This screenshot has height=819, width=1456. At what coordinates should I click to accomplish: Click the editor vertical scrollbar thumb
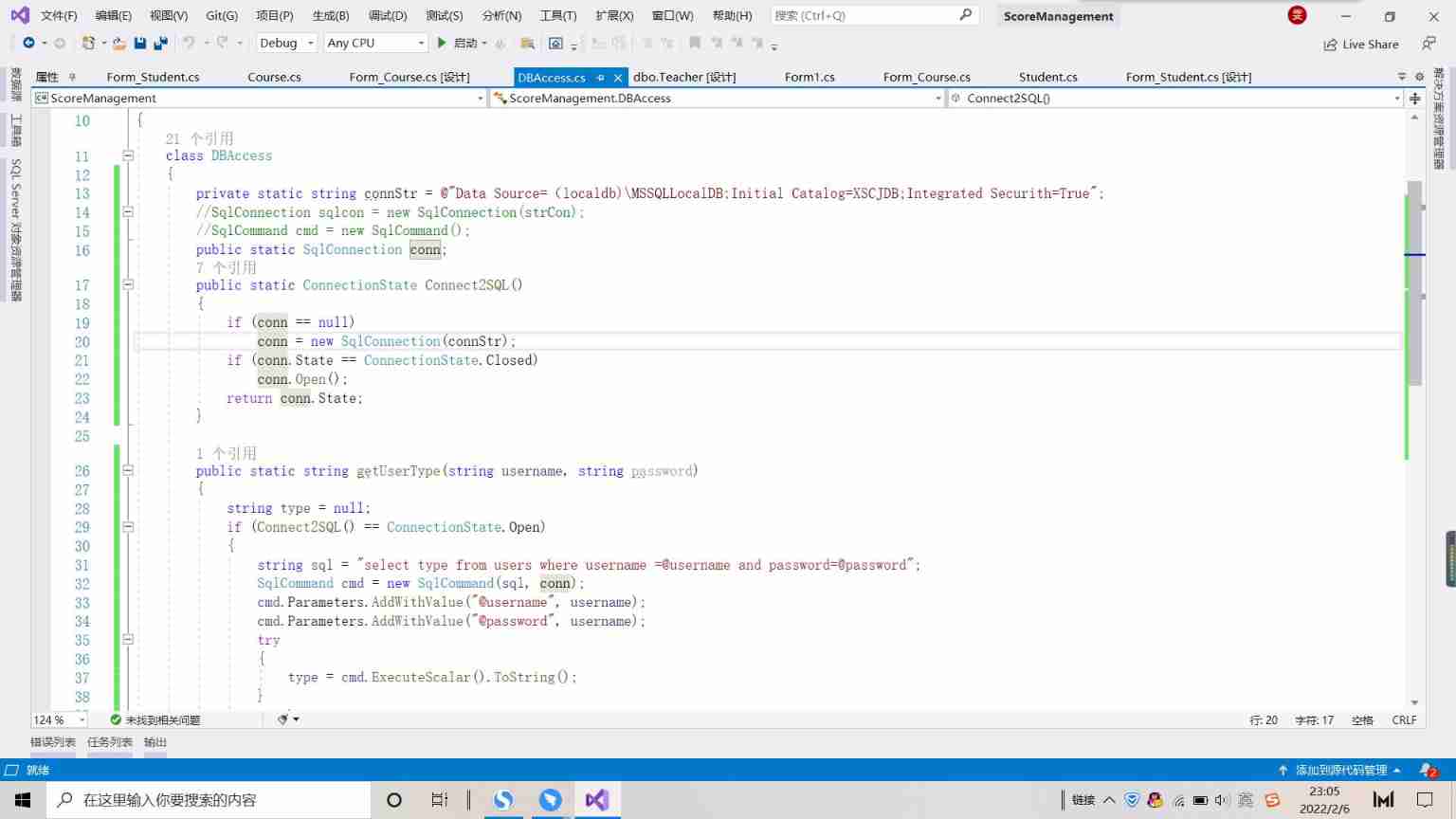click(x=1415, y=282)
